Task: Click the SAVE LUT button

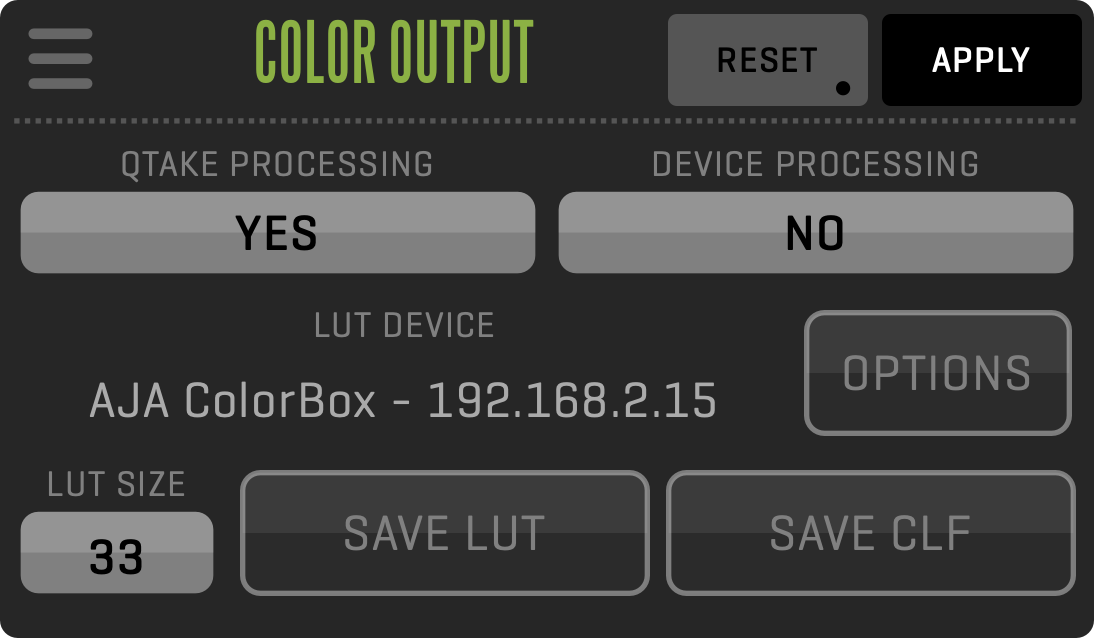Action: click(x=445, y=533)
